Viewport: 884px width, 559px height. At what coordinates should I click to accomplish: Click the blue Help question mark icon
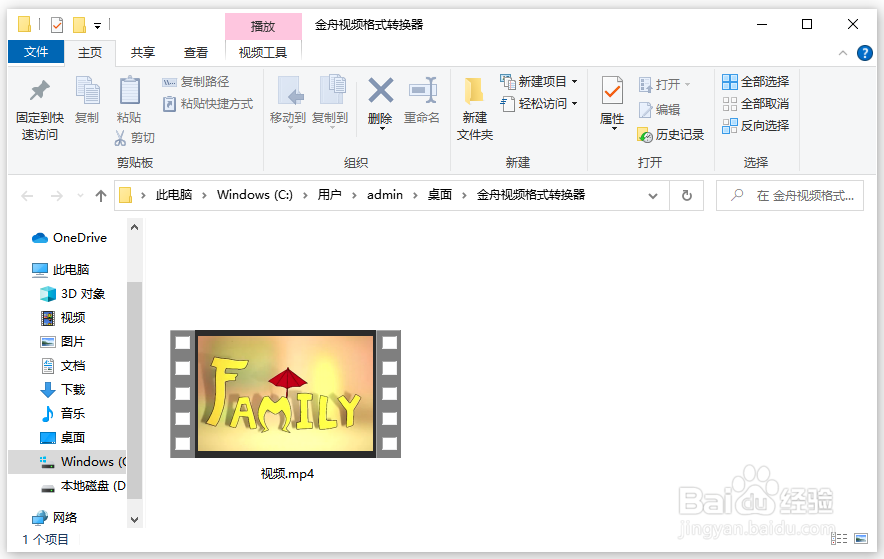point(864,53)
